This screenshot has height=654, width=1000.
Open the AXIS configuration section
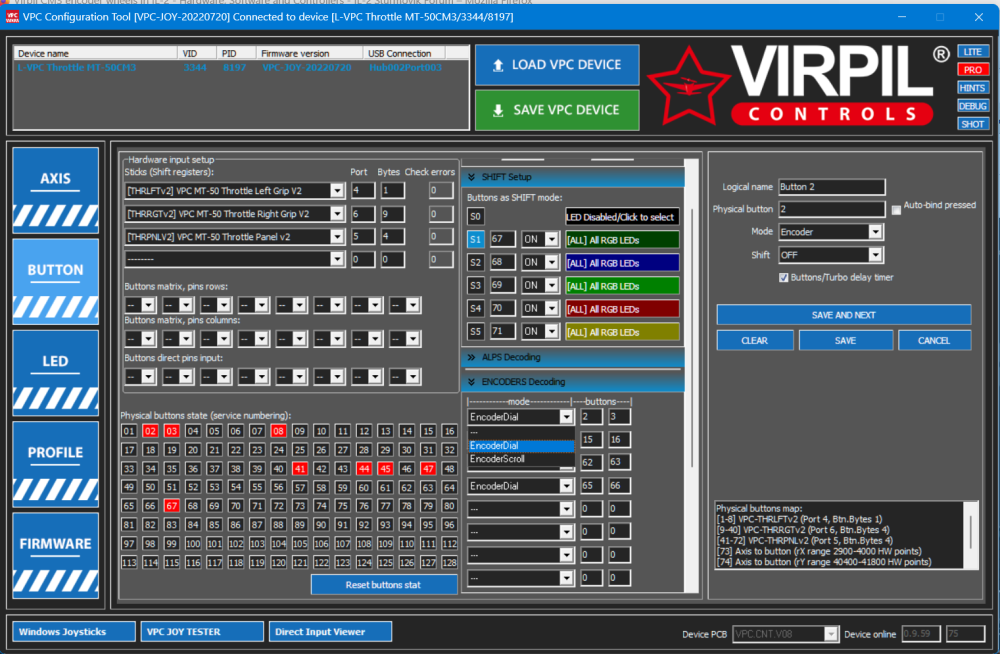pyautogui.click(x=56, y=180)
